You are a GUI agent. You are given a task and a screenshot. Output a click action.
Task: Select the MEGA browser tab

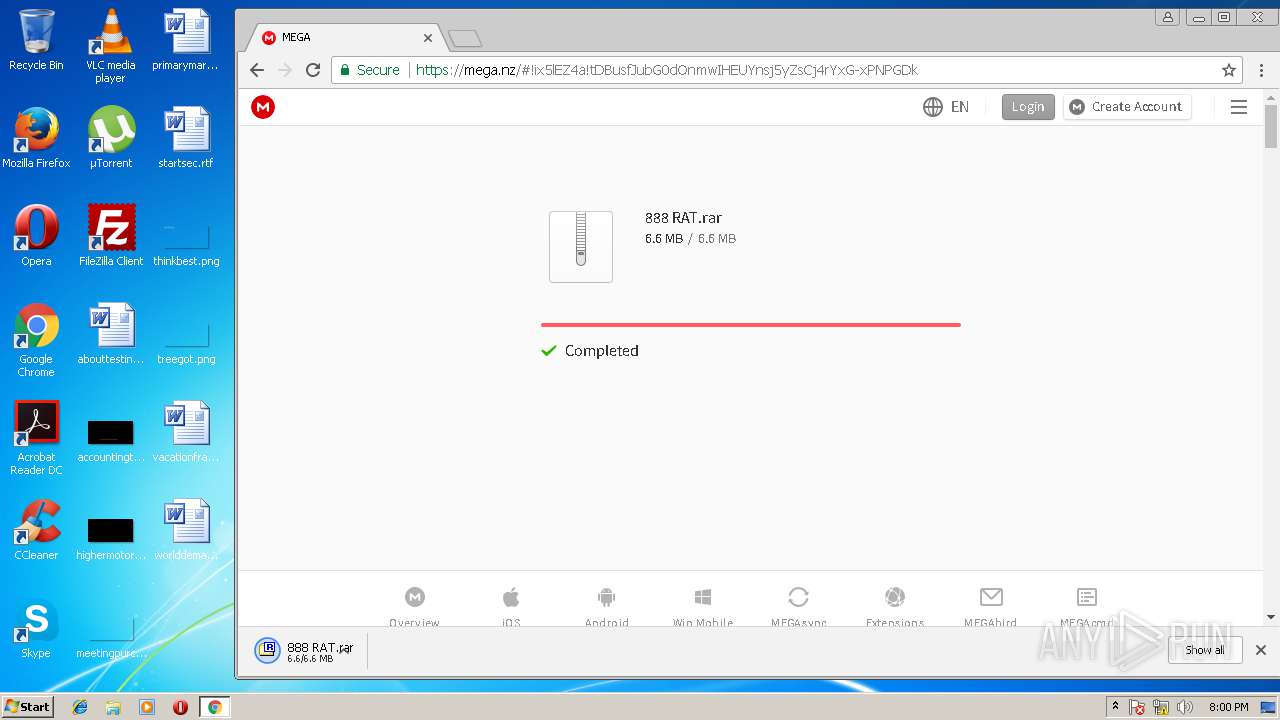click(343, 38)
